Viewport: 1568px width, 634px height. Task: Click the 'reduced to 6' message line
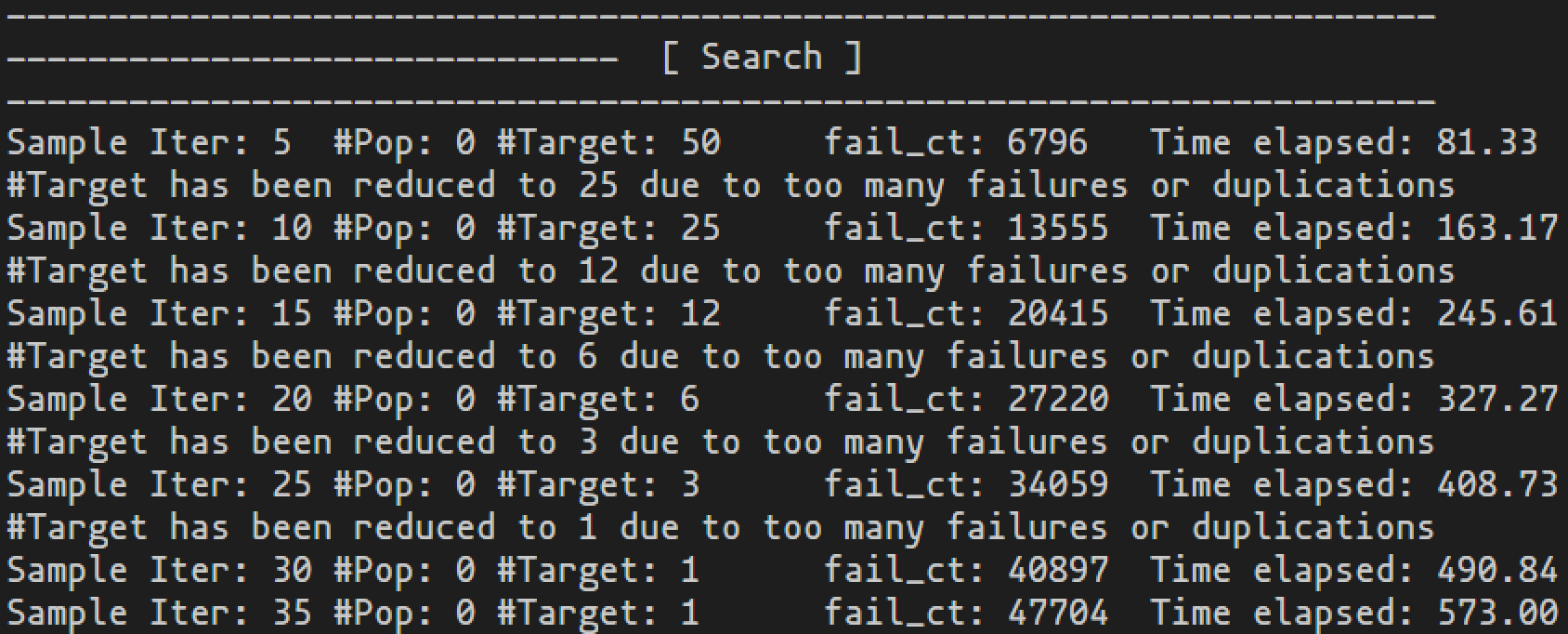coord(720,356)
